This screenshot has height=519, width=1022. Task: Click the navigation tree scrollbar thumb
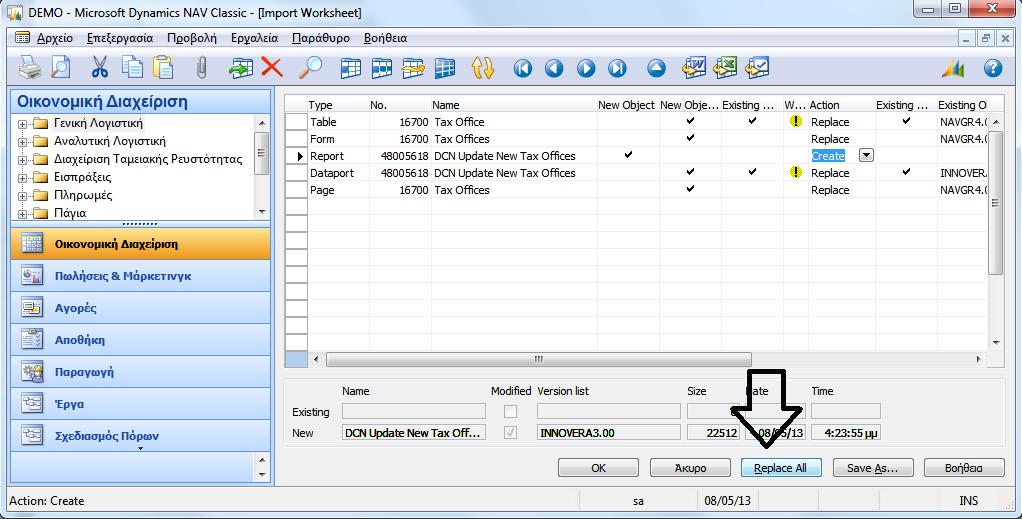click(262, 153)
